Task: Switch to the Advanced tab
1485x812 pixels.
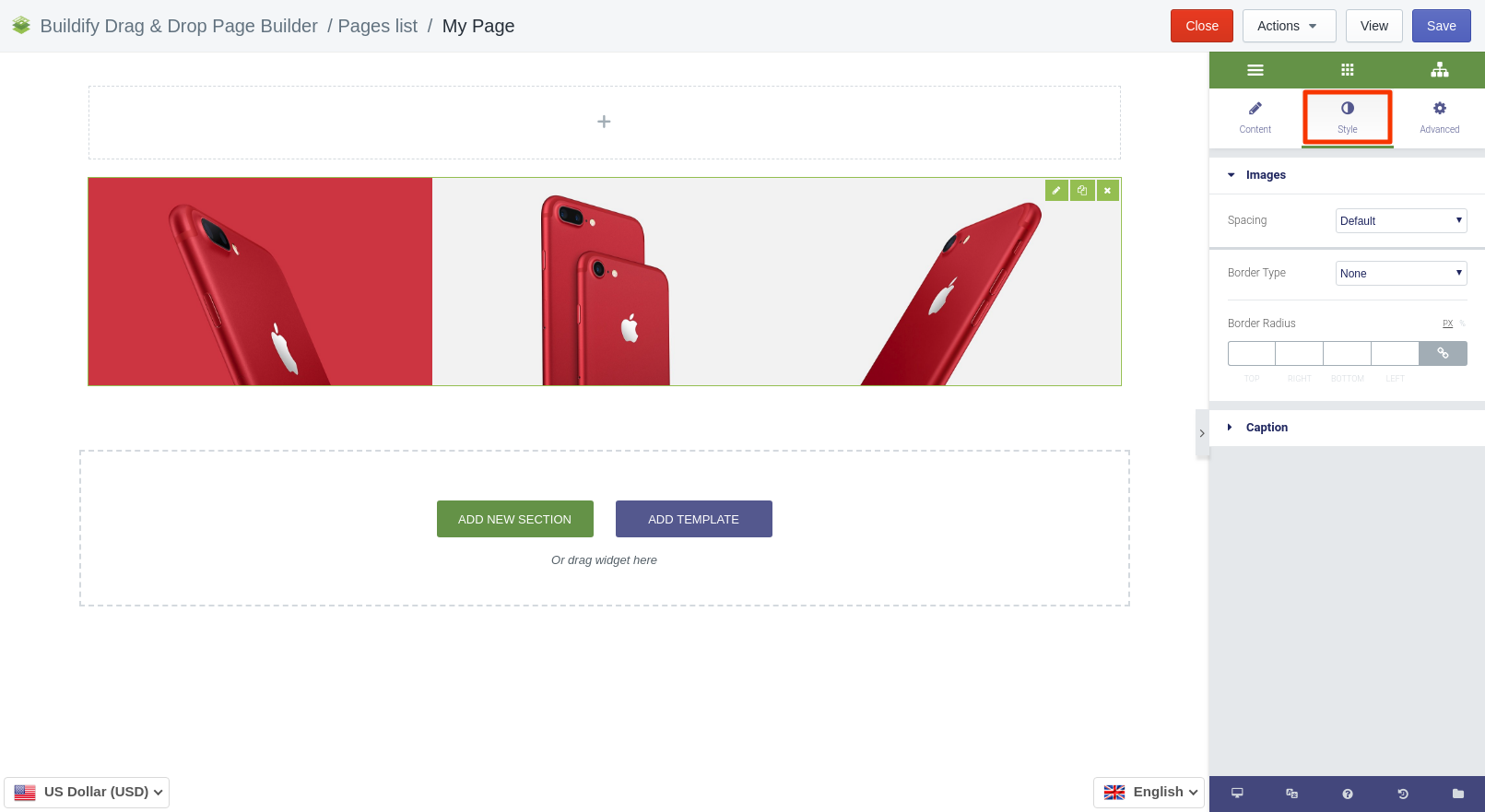Action: (x=1439, y=118)
